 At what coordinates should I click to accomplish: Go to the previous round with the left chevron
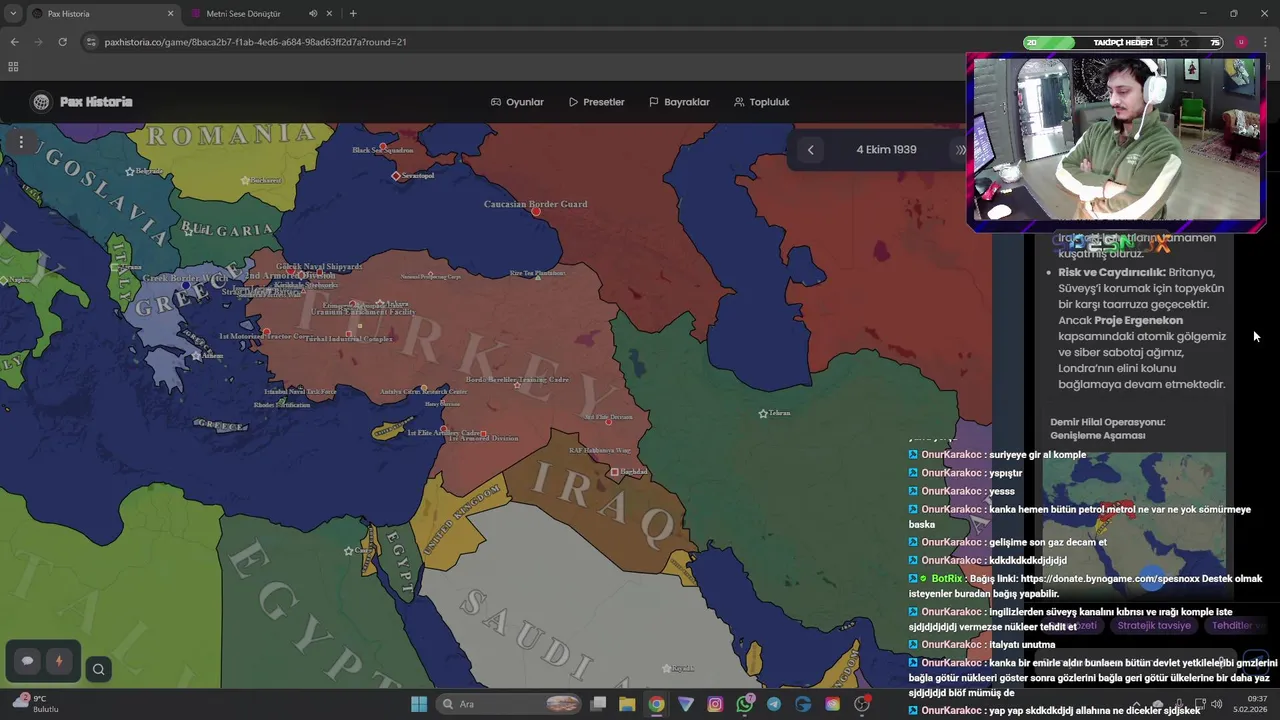pyautogui.click(x=810, y=150)
